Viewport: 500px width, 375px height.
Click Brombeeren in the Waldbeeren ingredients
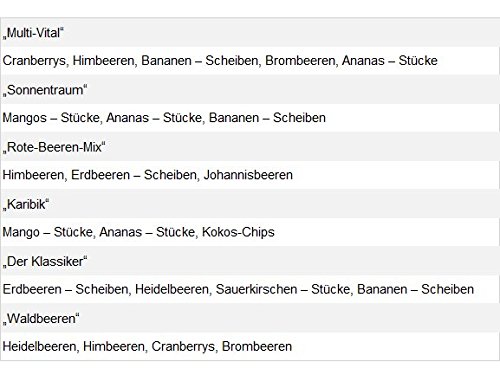257,347
